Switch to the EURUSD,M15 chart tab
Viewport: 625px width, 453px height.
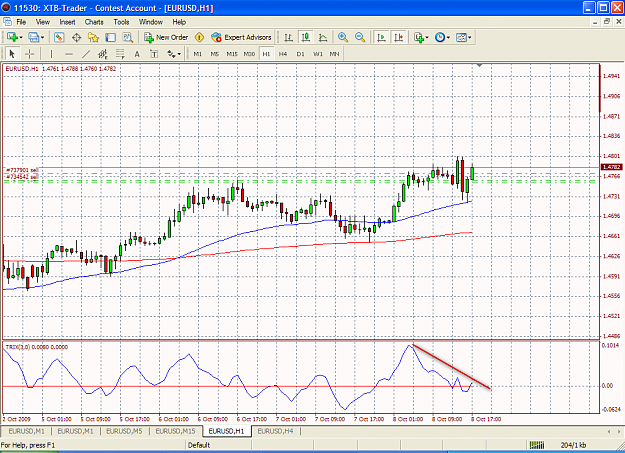(x=175, y=431)
